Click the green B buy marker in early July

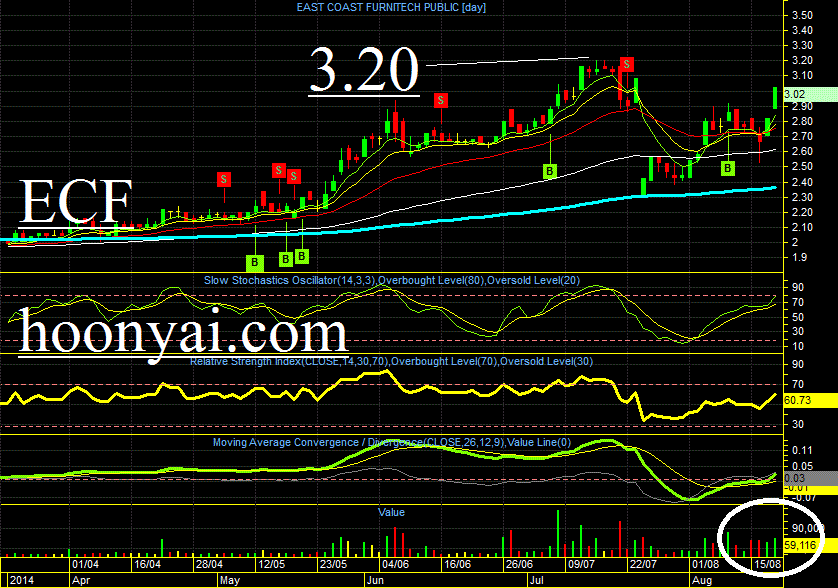[549, 171]
